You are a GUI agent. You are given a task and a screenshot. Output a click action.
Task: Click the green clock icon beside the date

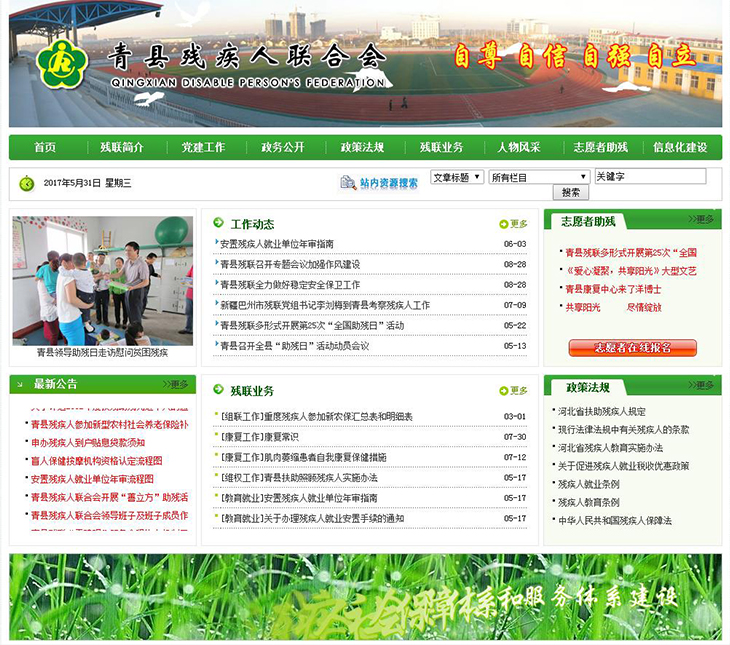[27, 183]
